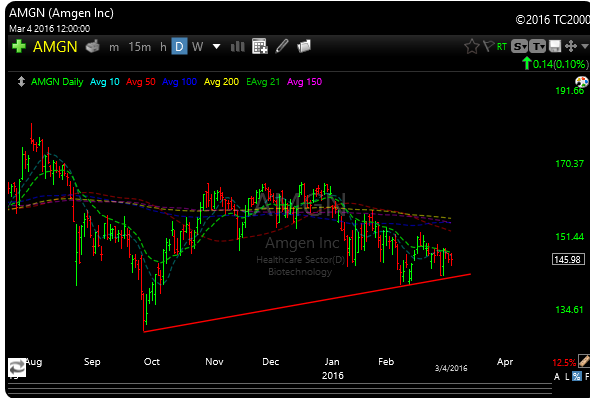Click the green plus add icon
Image resolution: width=590 pixels, height=398 pixels.
tap(18, 47)
